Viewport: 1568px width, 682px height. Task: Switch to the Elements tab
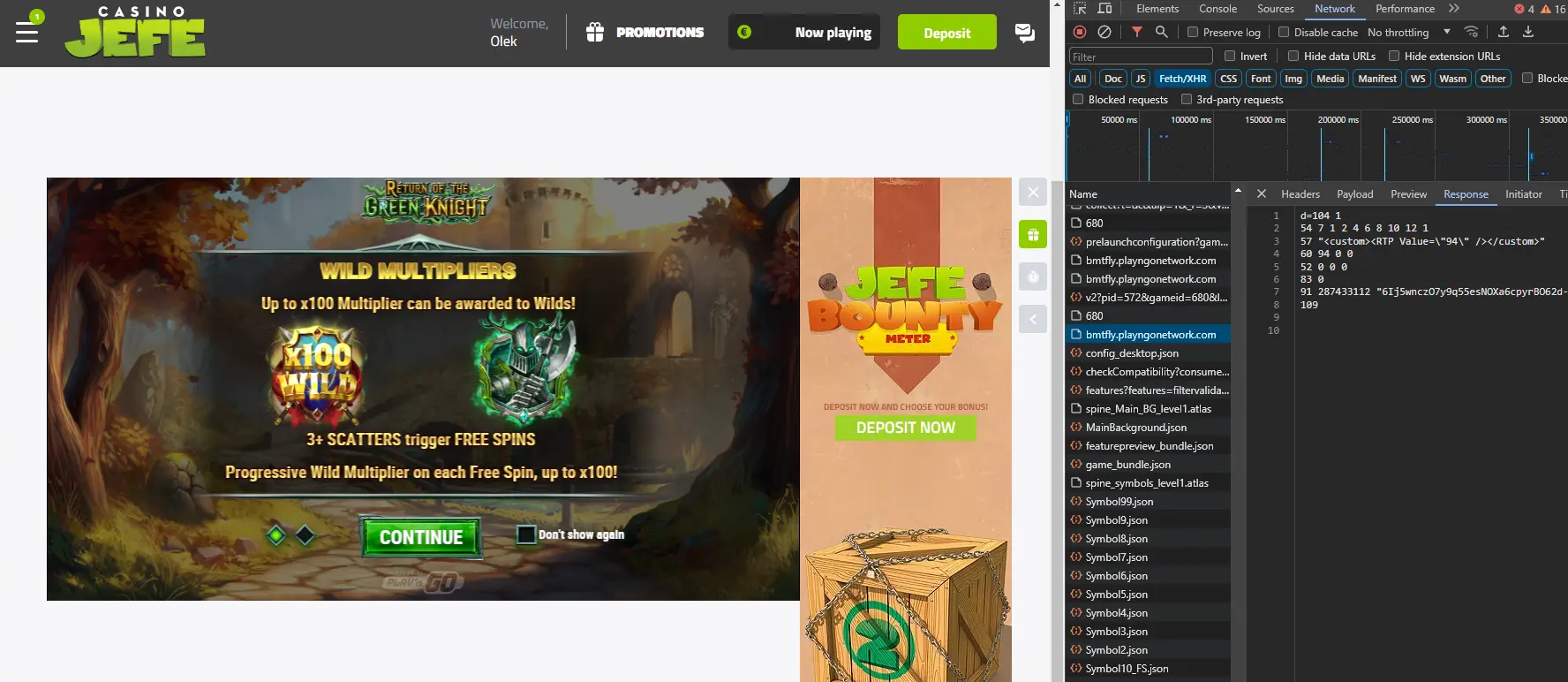[1157, 9]
